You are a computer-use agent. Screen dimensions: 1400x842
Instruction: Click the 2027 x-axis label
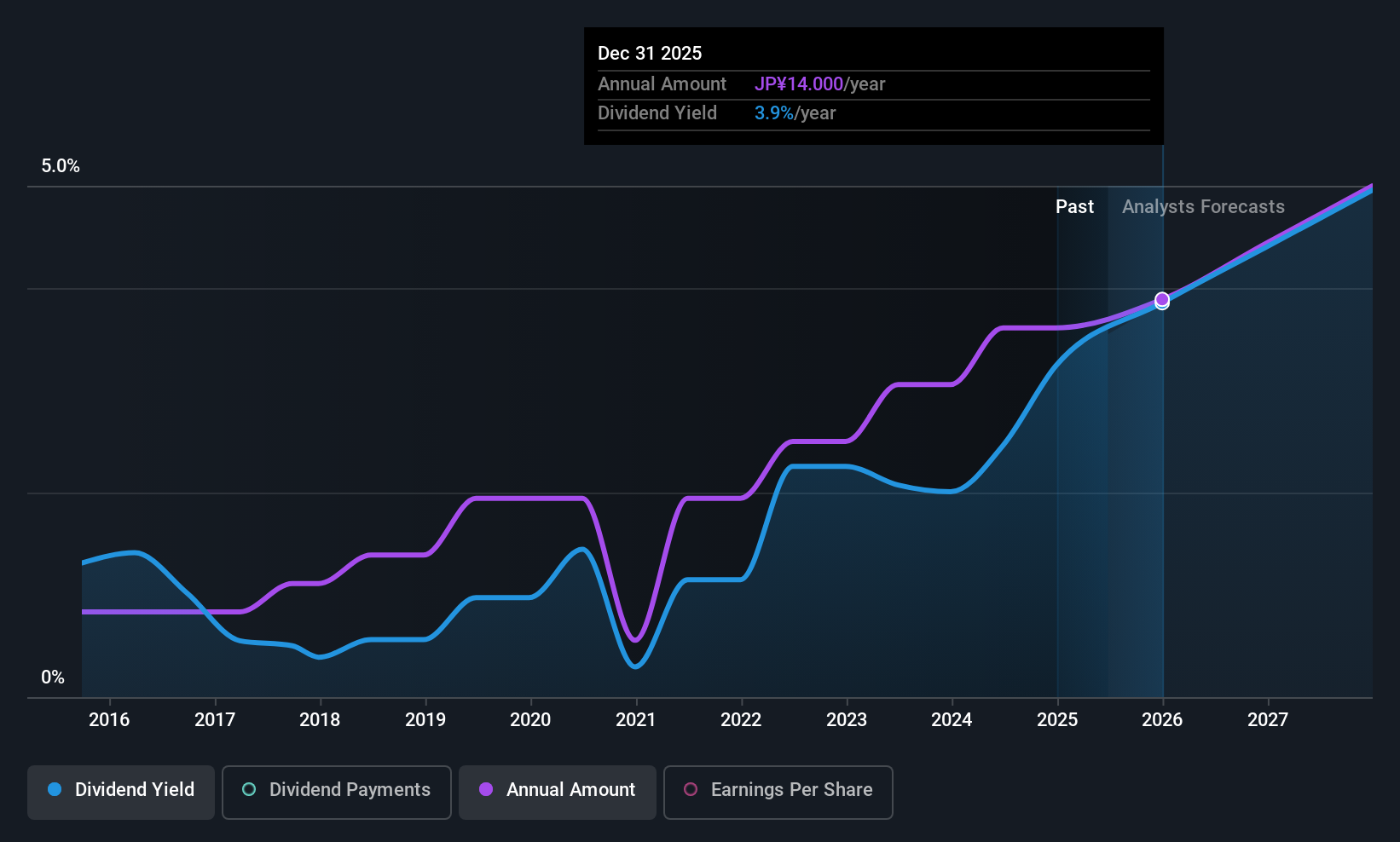[x=1268, y=720]
